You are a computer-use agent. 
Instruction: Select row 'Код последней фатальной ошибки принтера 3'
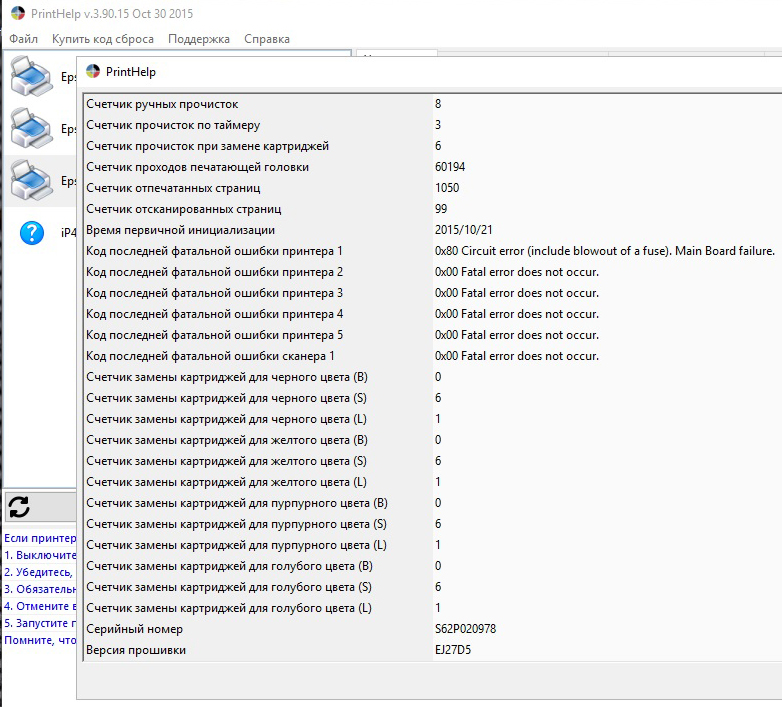[432, 293]
